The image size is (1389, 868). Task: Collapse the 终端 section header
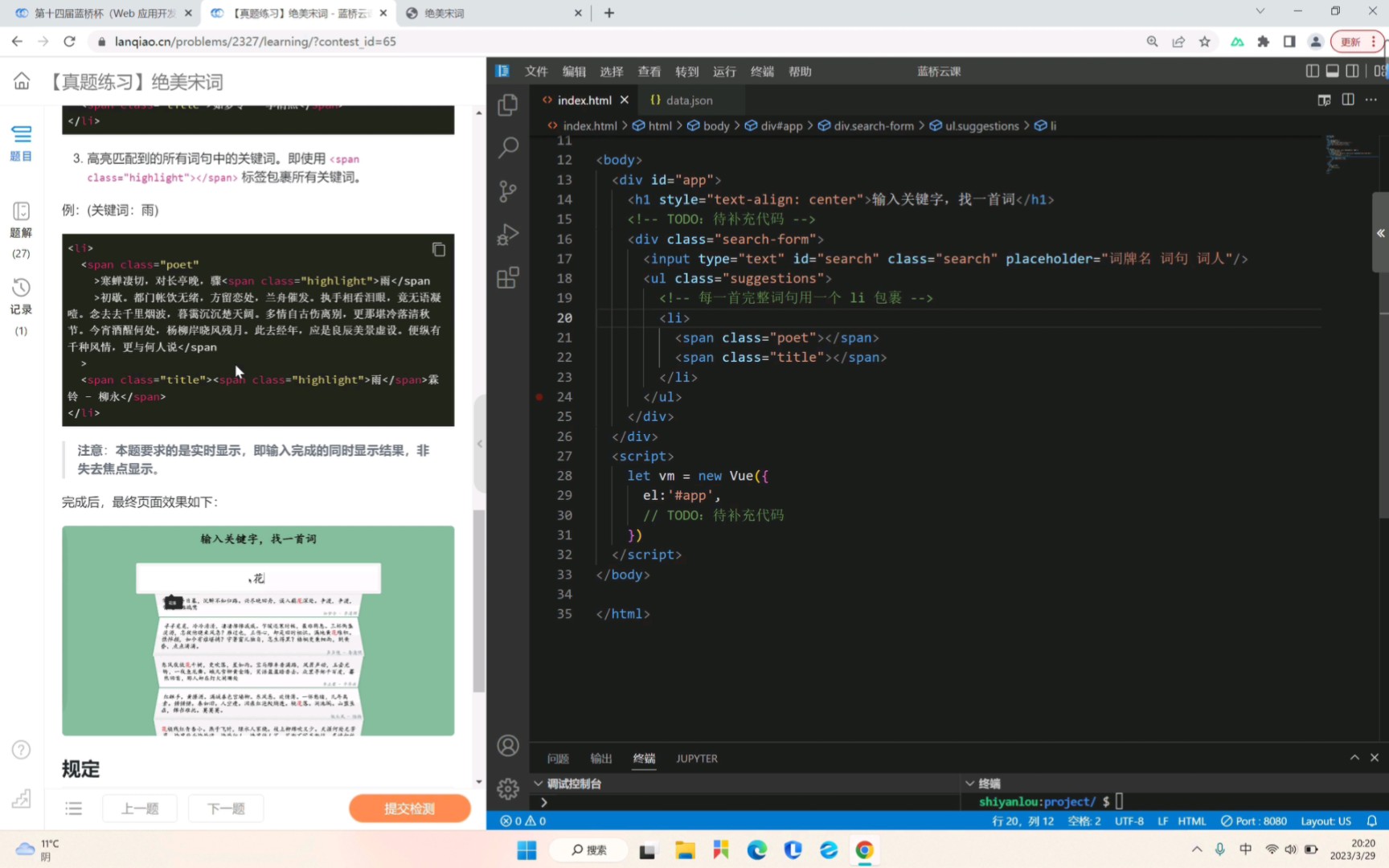pyautogui.click(x=970, y=784)
